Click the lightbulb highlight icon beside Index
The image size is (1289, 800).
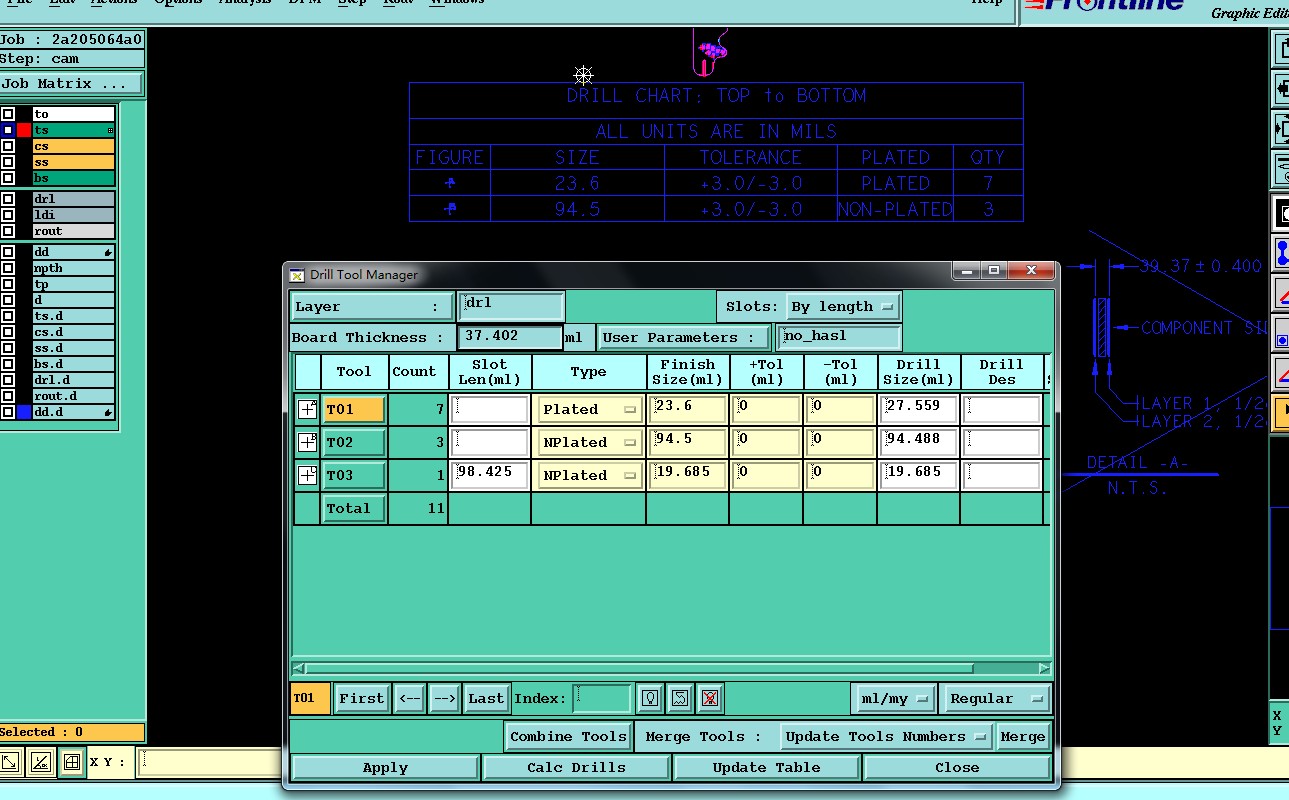pos(650,698)
